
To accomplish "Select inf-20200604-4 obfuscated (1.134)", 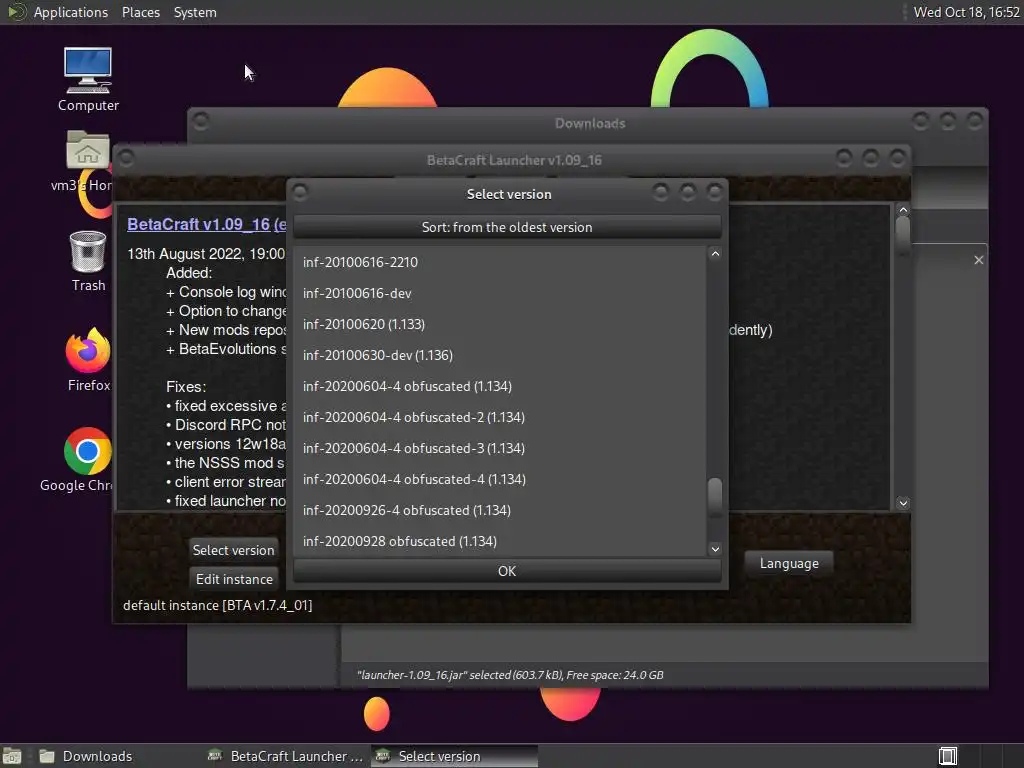I will click(500, 386).
